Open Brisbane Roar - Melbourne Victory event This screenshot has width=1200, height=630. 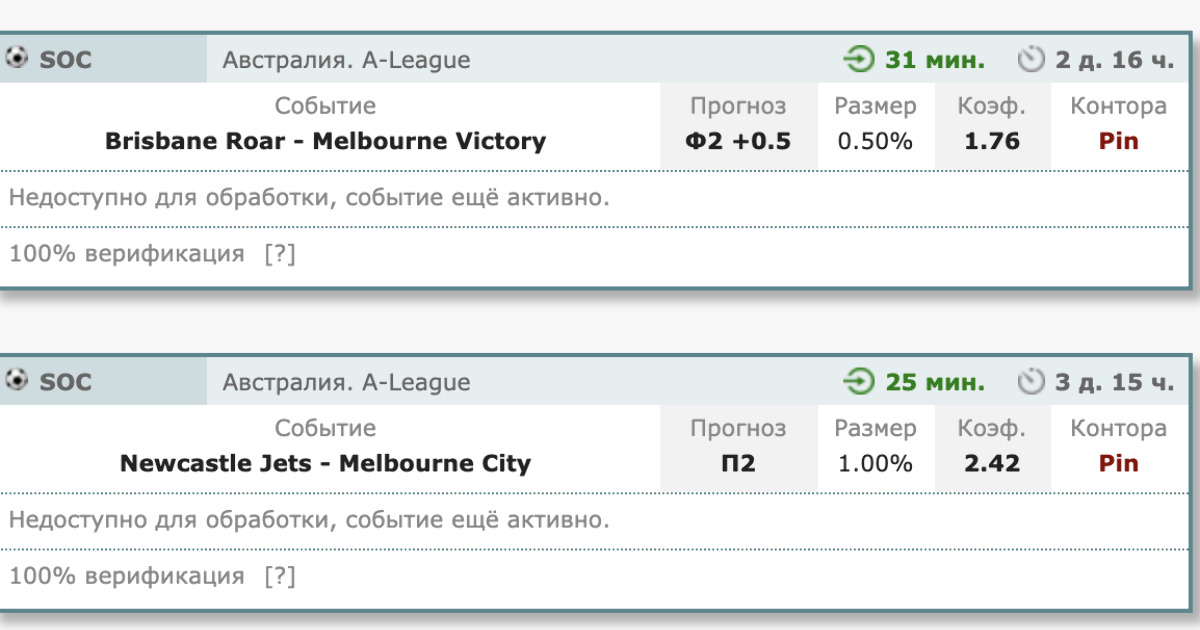(x=326, y=141)
